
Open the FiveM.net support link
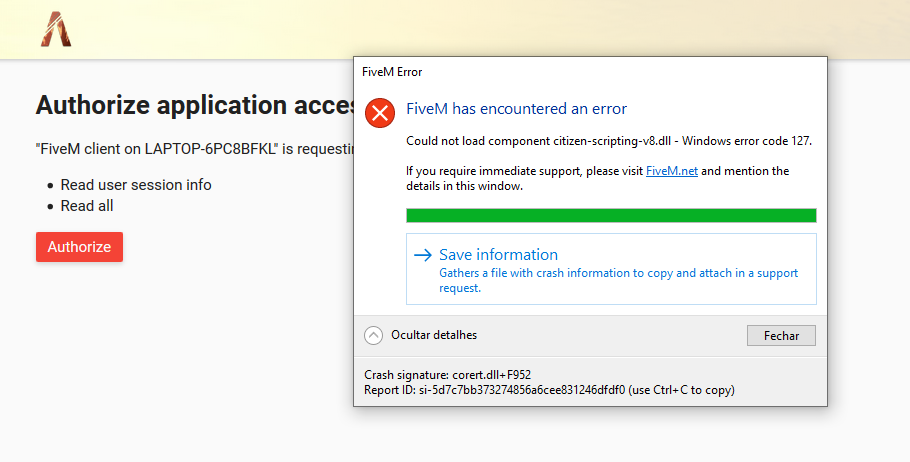point(671,171)
